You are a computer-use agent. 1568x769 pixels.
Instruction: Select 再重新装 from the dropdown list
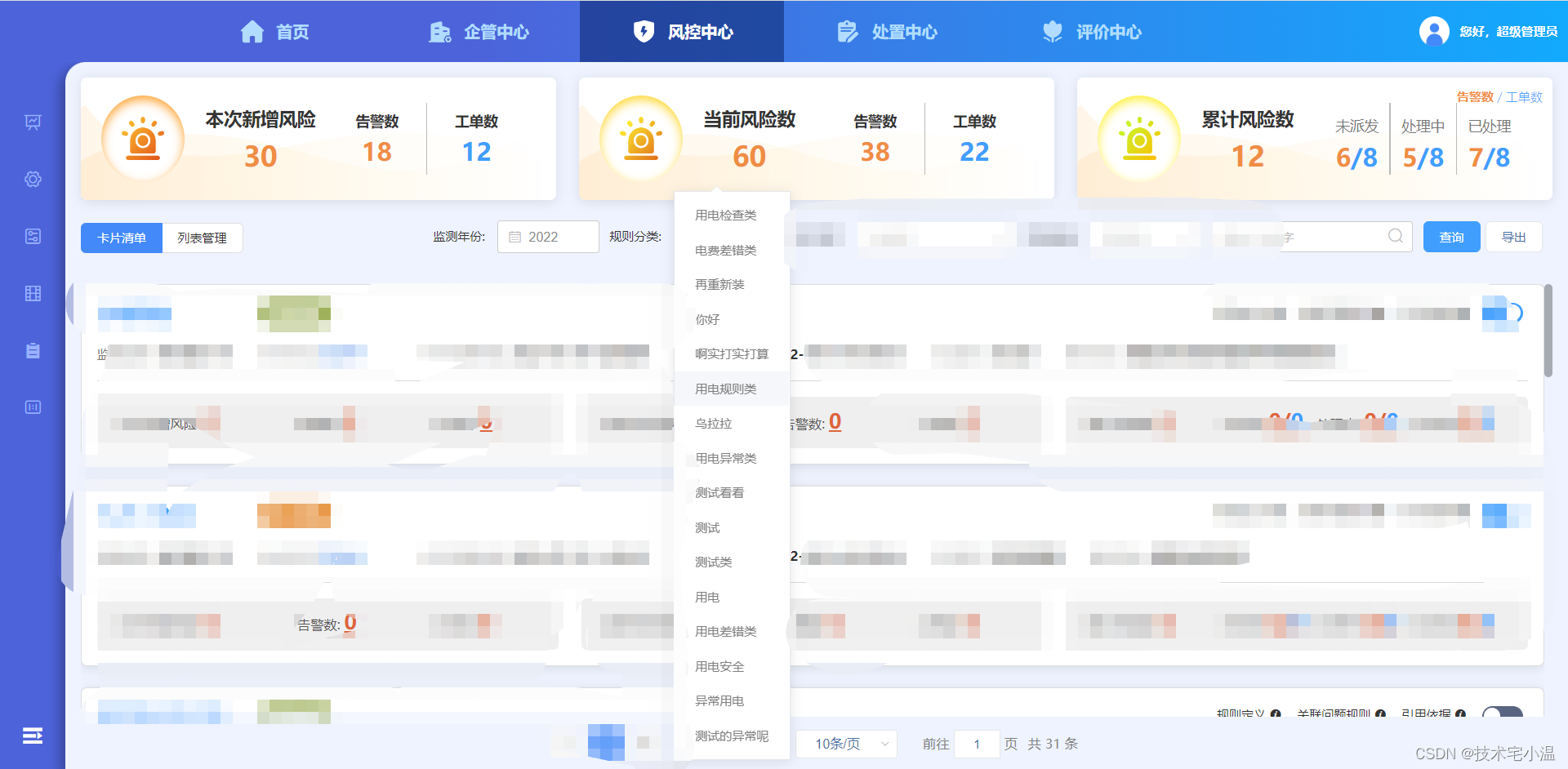tap(732, 285)
